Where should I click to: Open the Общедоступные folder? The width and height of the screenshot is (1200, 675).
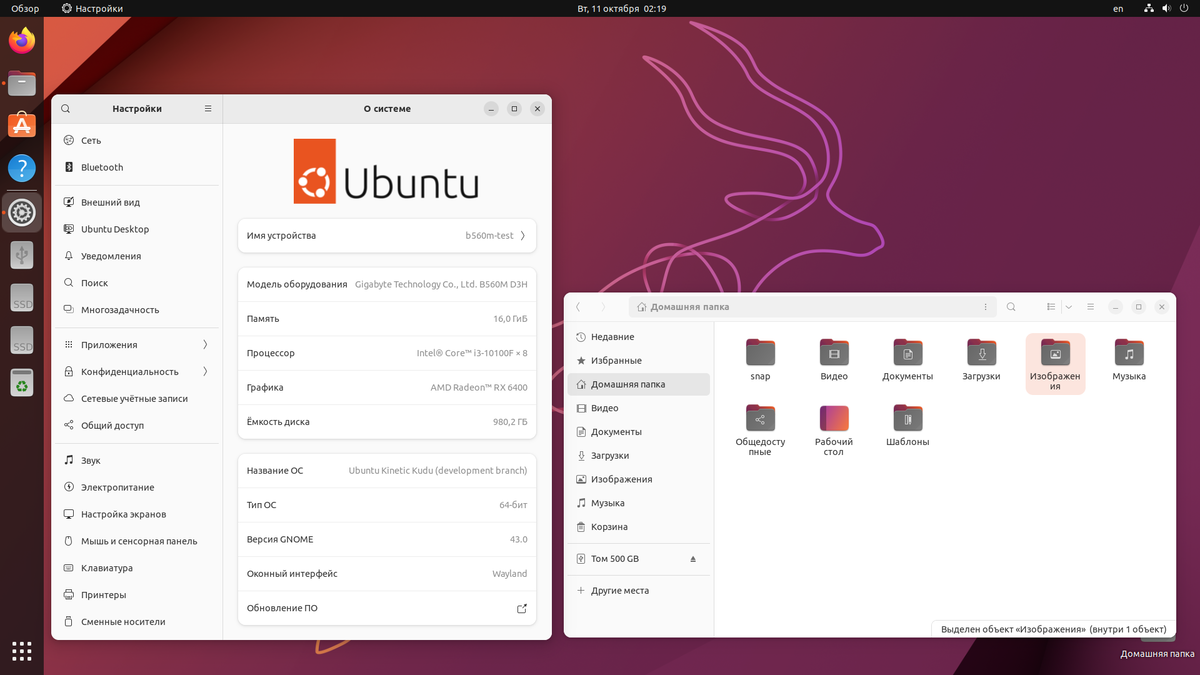[760, 431]
